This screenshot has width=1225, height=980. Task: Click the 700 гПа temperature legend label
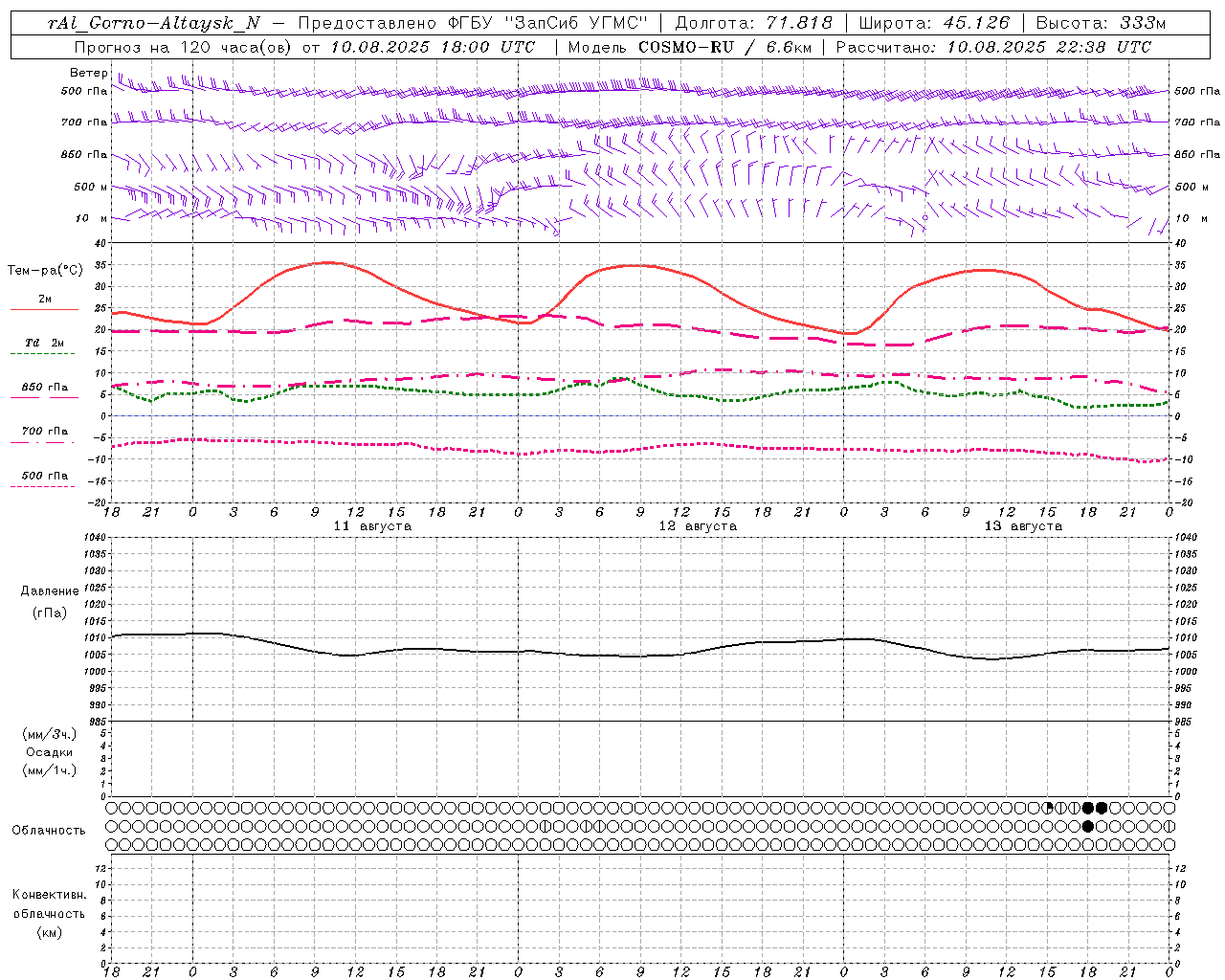[x=45, y=432]
